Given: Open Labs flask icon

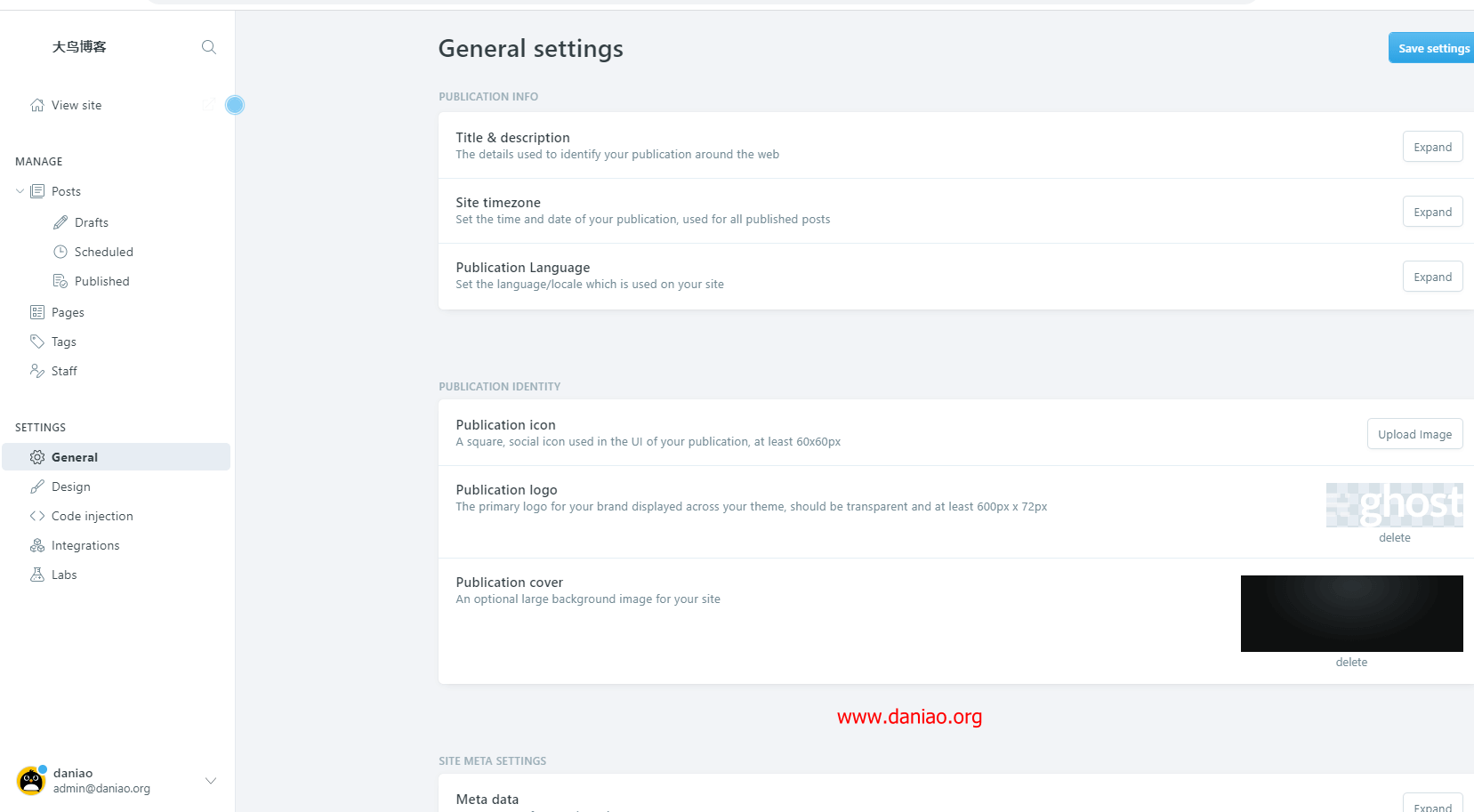Looking at the screenshot, I should [x=37, y=575].
